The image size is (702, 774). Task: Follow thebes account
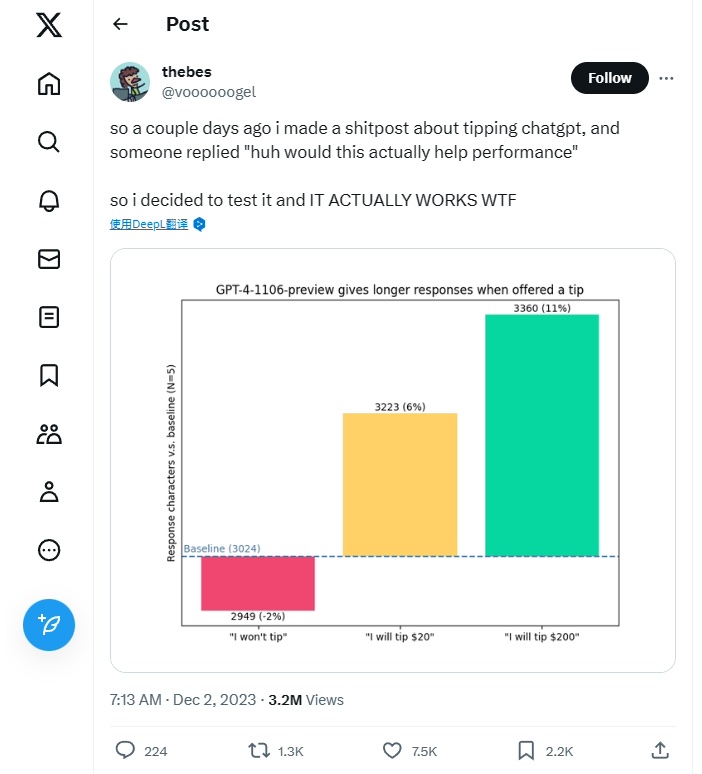pos(609,78)
